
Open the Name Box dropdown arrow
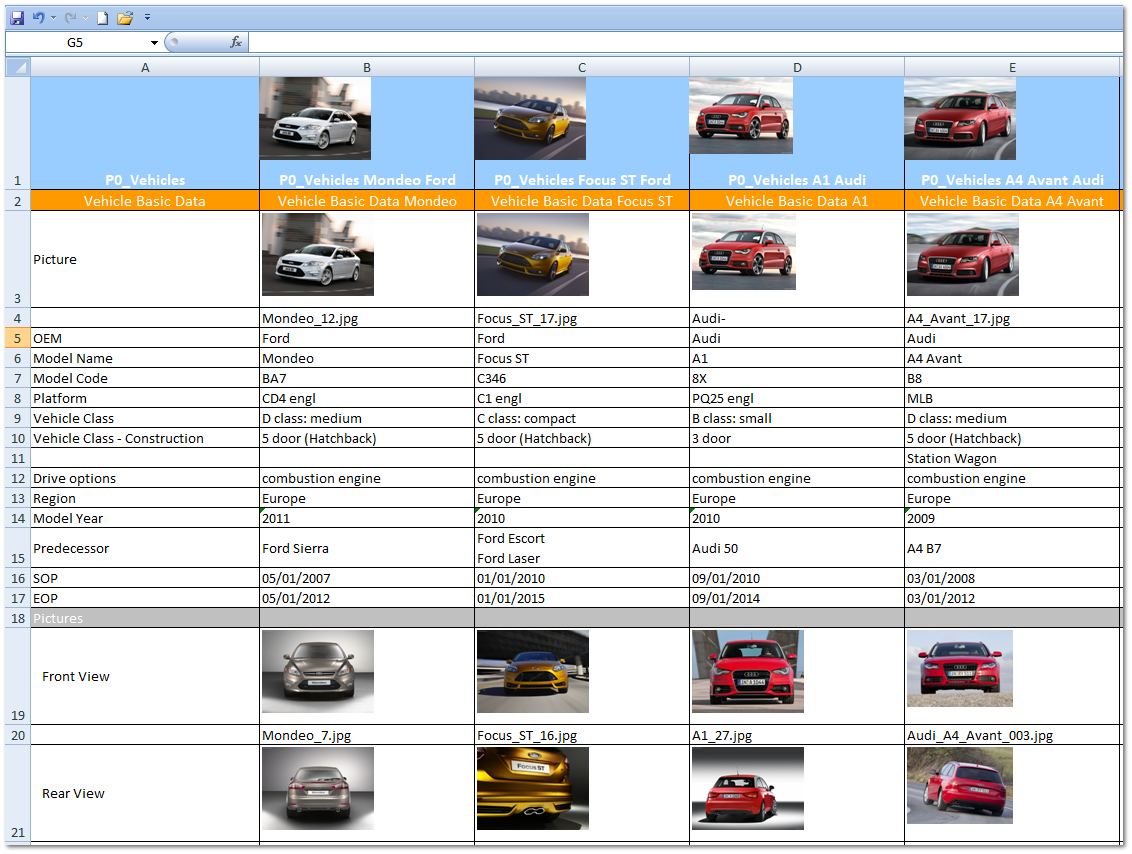tap(154, 43)
